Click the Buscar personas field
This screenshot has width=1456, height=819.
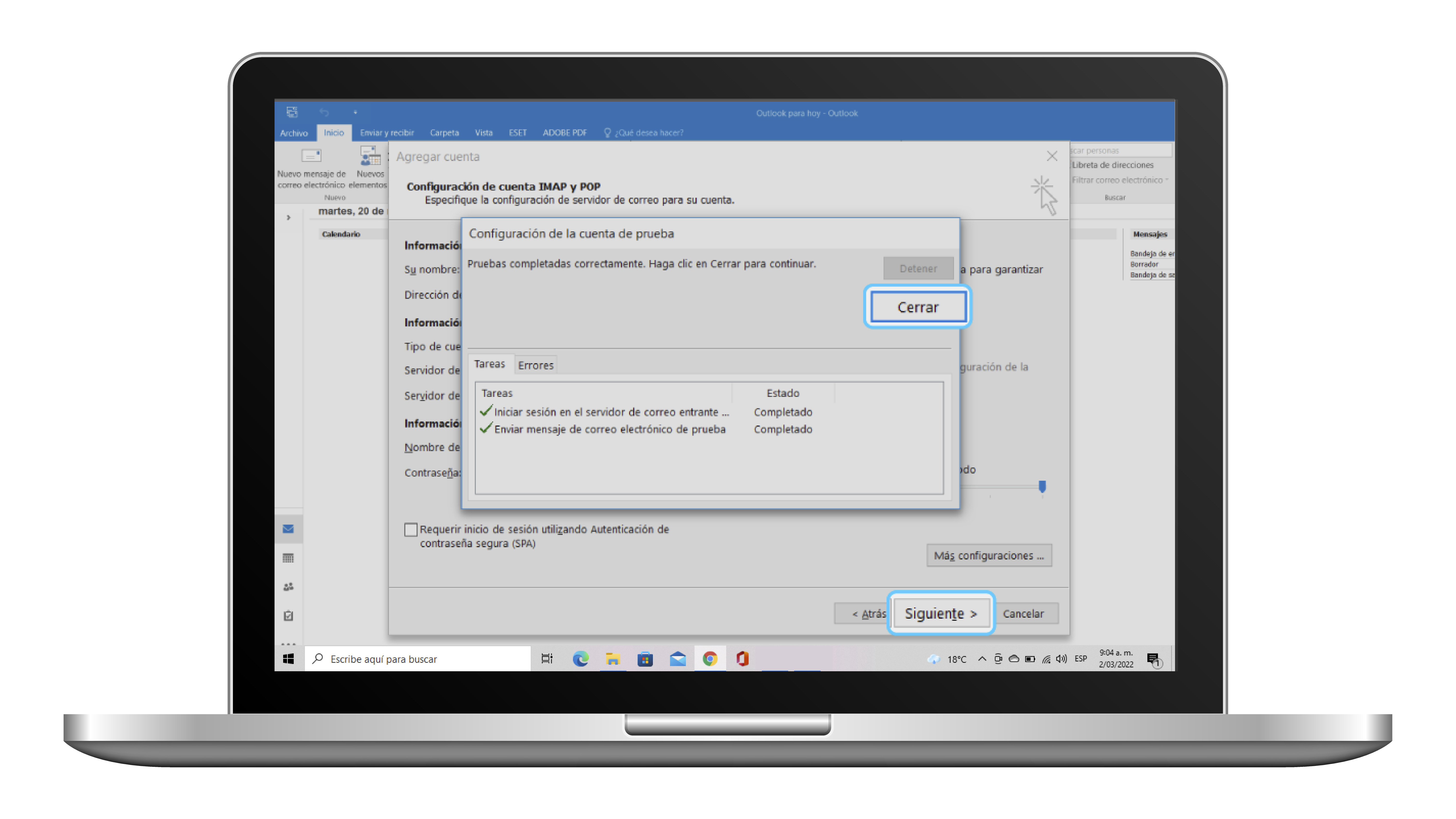tap(1121, 150)
